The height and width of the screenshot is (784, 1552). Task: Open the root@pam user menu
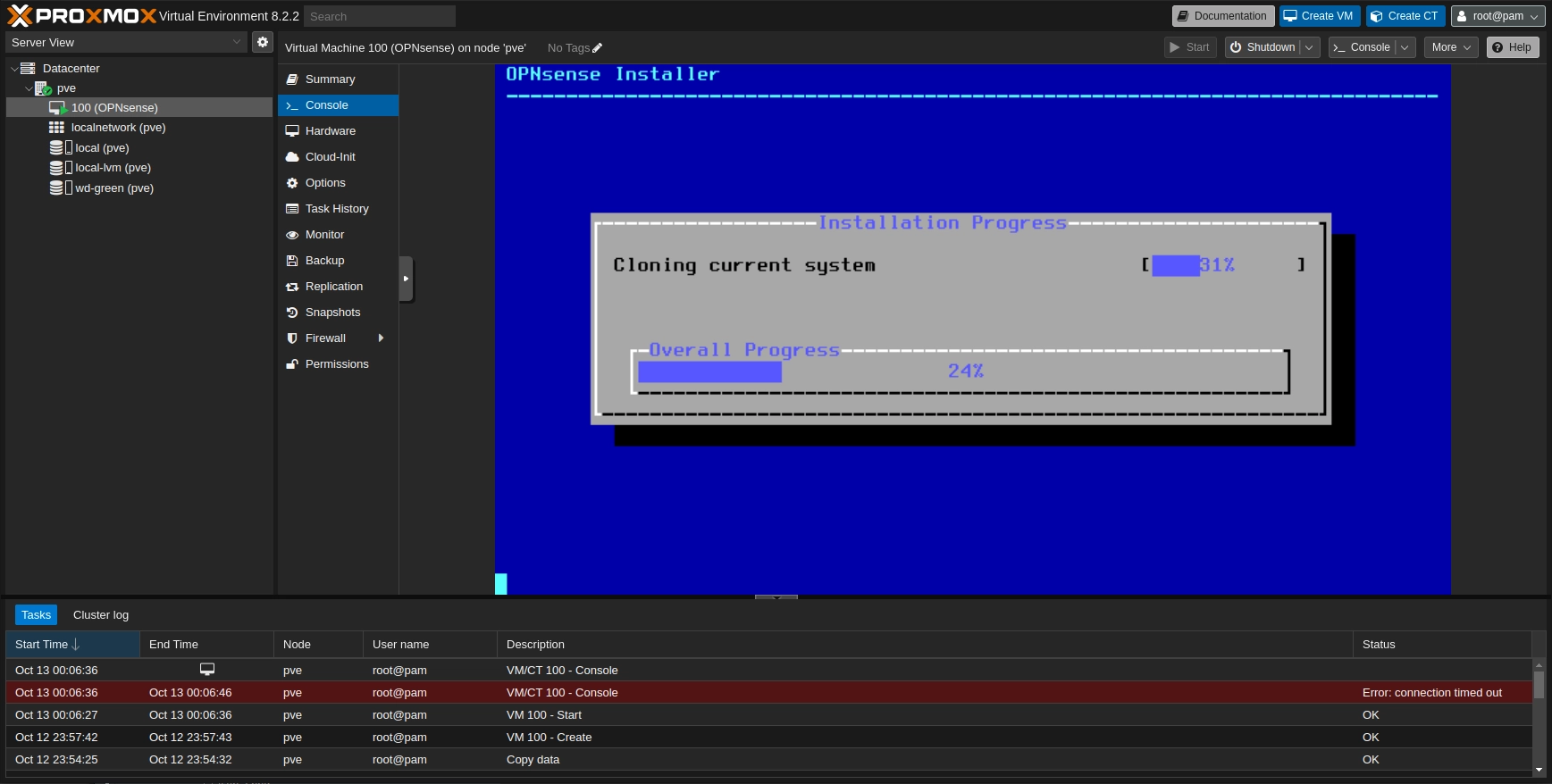click(x=1498, y=16)
